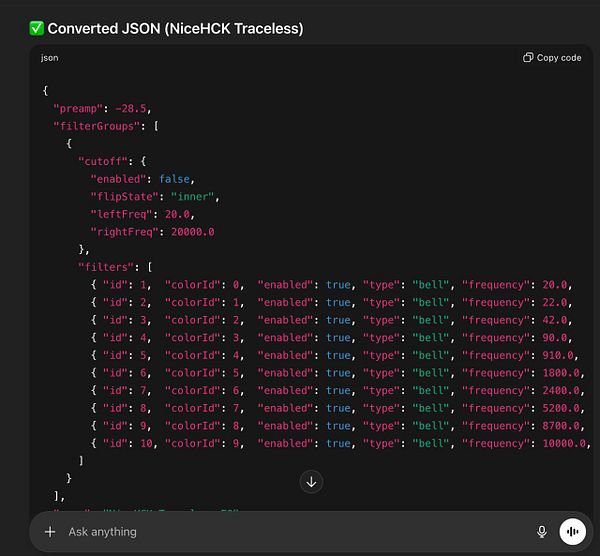Click the frequency value 2400.0
The width and height of the screenshot is (600, 556).
tap(561, 390)
